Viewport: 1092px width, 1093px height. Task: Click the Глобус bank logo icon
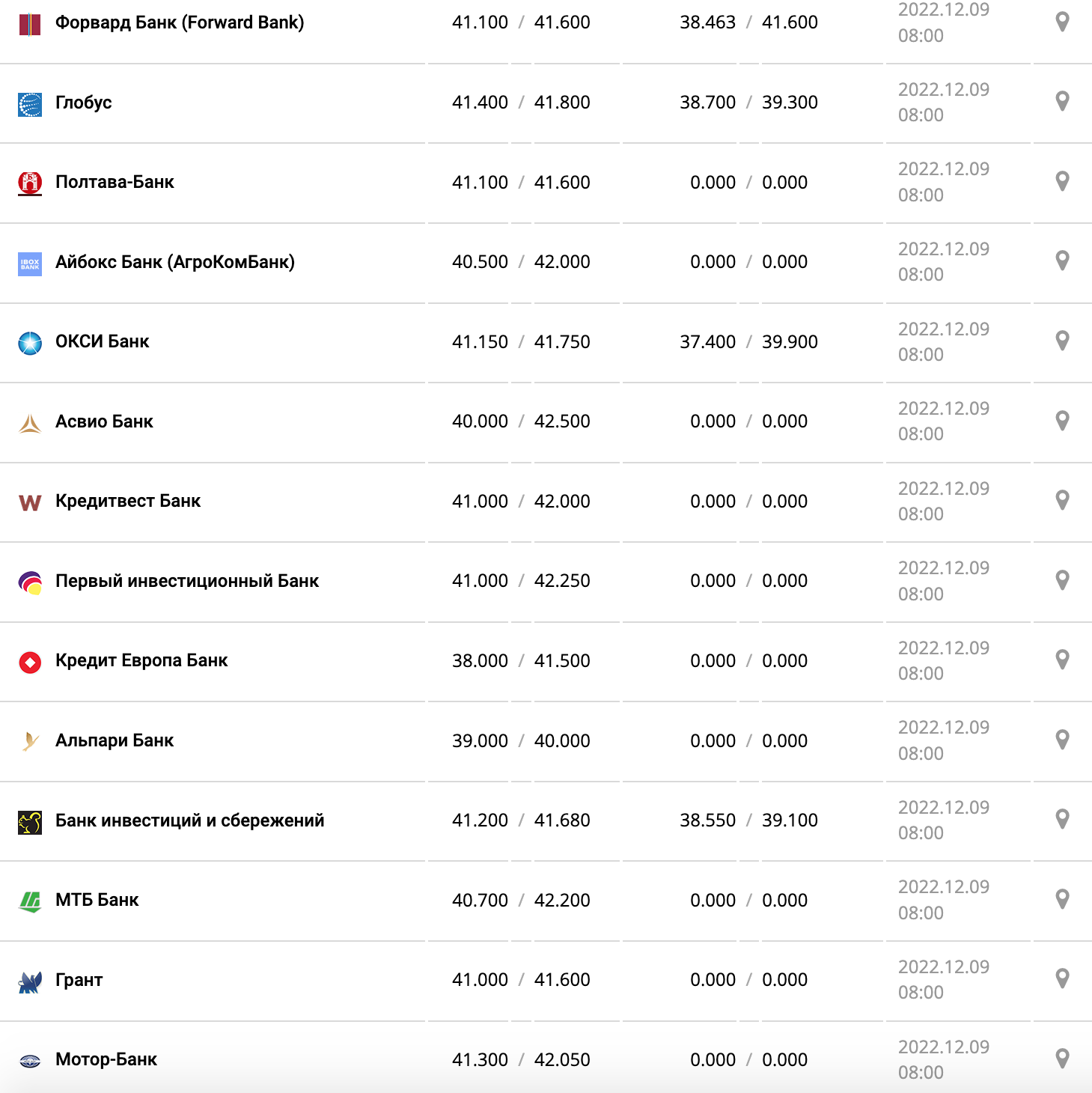tap(30, 104)
